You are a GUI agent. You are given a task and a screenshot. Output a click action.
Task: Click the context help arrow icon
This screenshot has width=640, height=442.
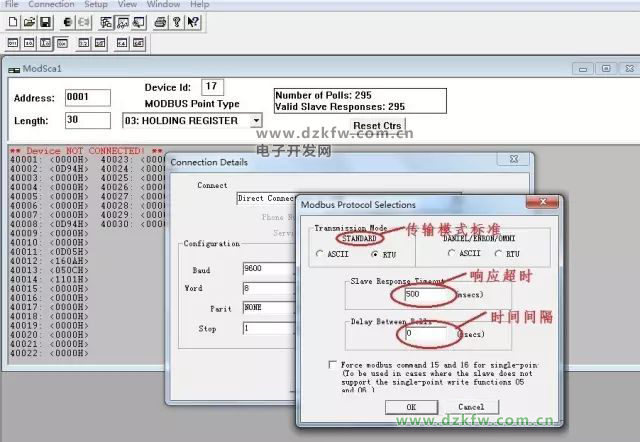click(193, 22)
